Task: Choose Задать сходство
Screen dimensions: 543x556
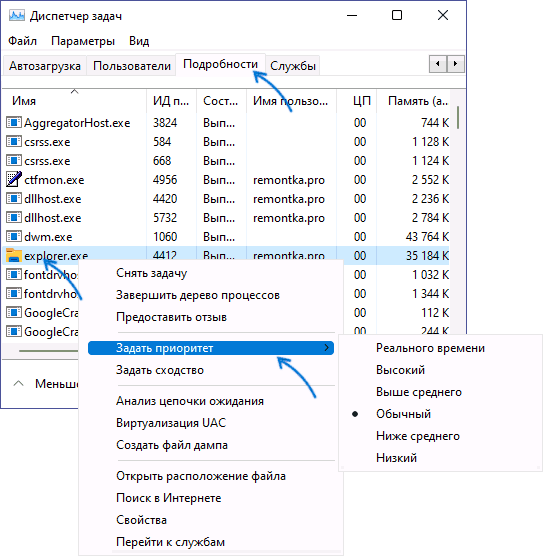Action: pos(160,370)
